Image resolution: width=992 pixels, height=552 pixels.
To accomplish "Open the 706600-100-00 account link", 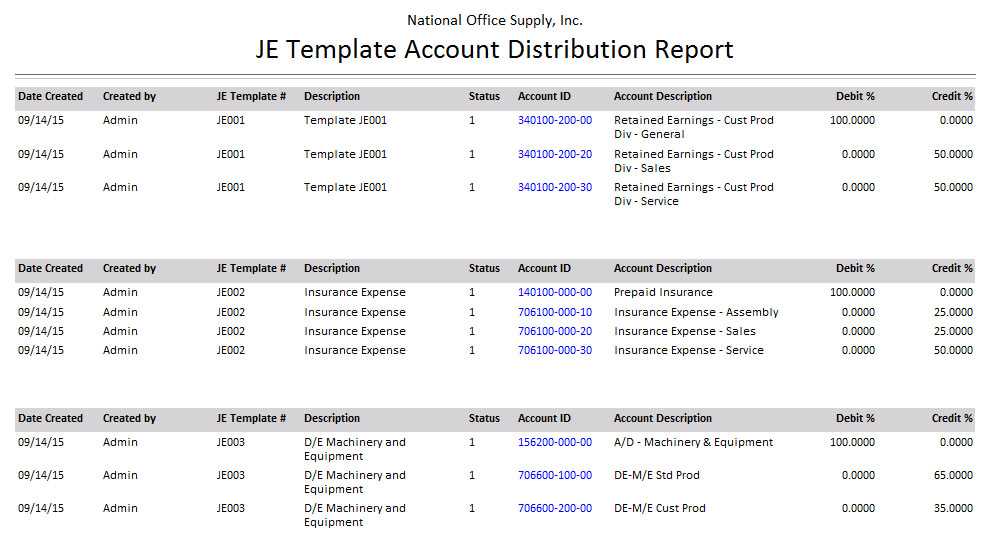I will coord(554,475).
